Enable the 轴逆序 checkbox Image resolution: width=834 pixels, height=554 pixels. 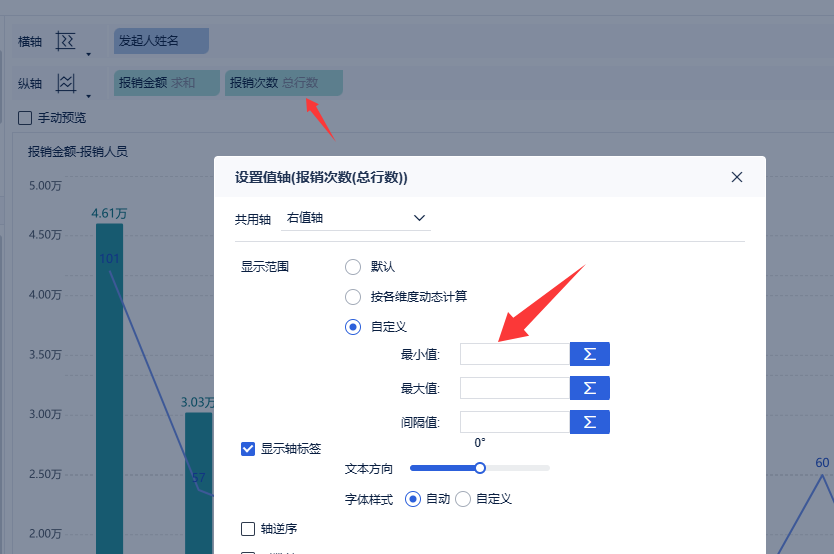pos(248,528)
